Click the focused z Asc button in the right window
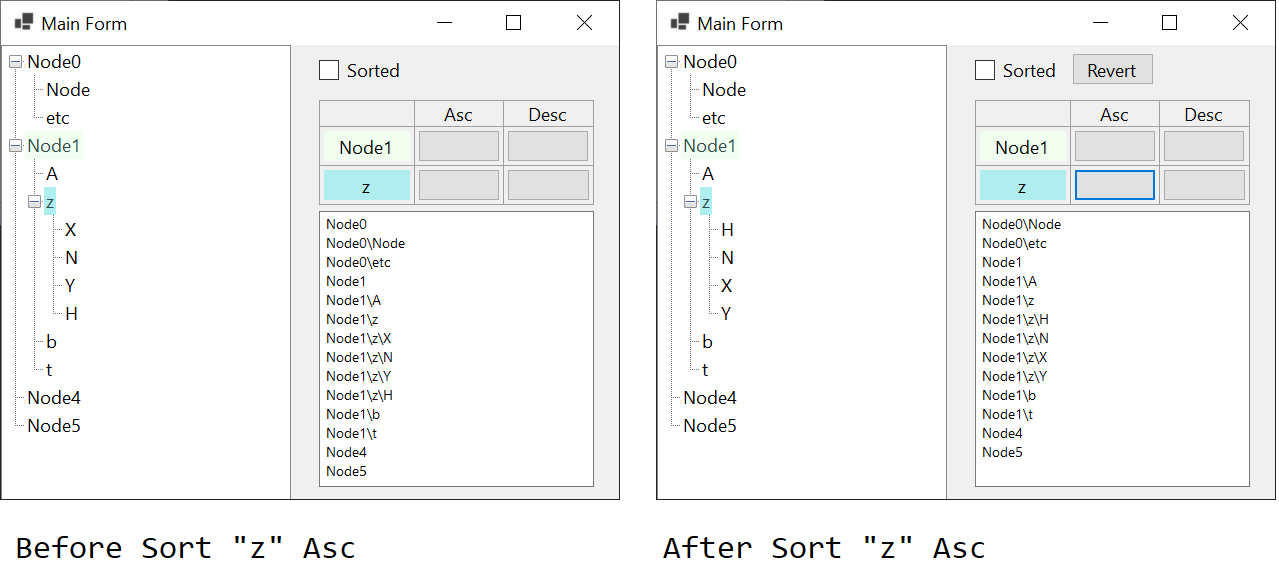 pos(1114,185)
